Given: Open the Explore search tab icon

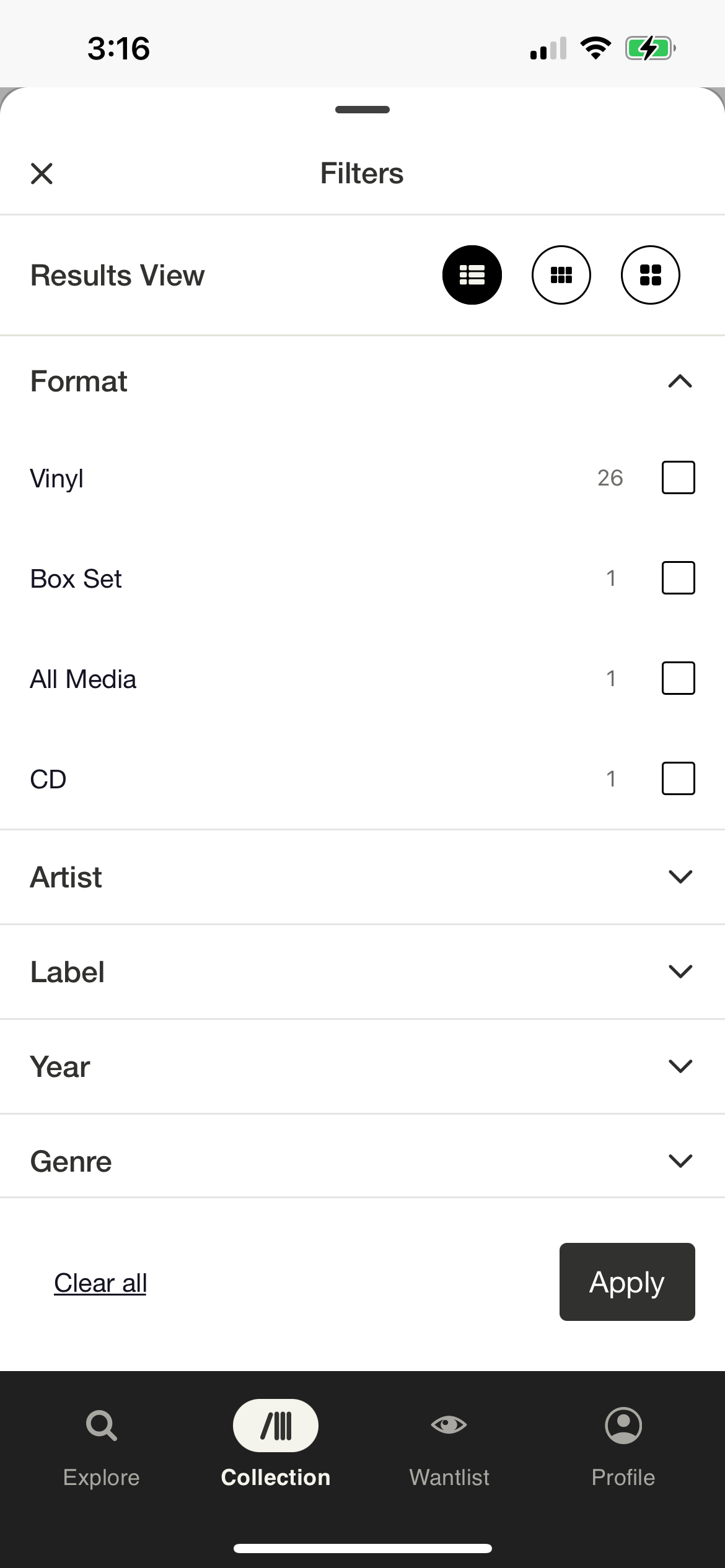Looking at the screenshot, I should coord(101,1426).
